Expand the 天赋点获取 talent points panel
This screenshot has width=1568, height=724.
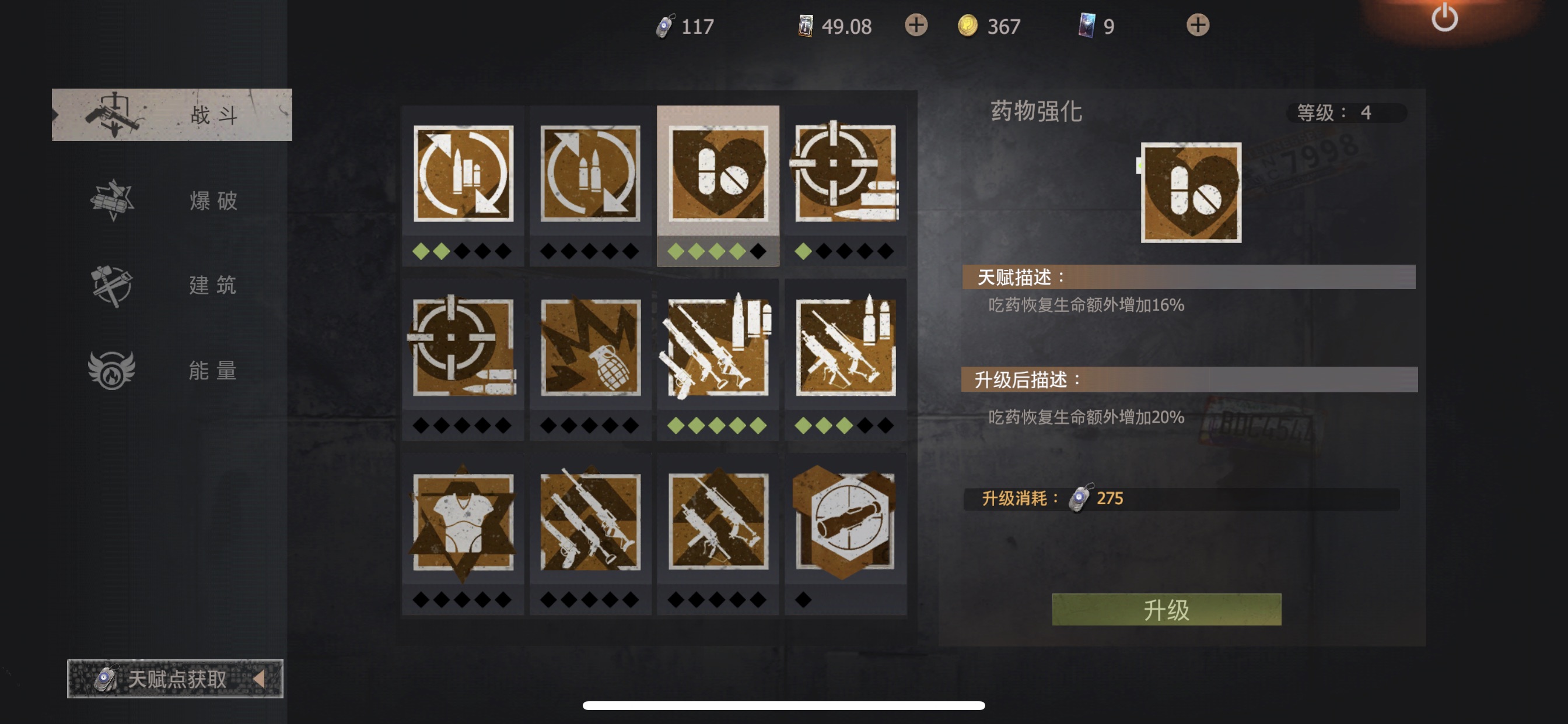[x=176, y=679]
